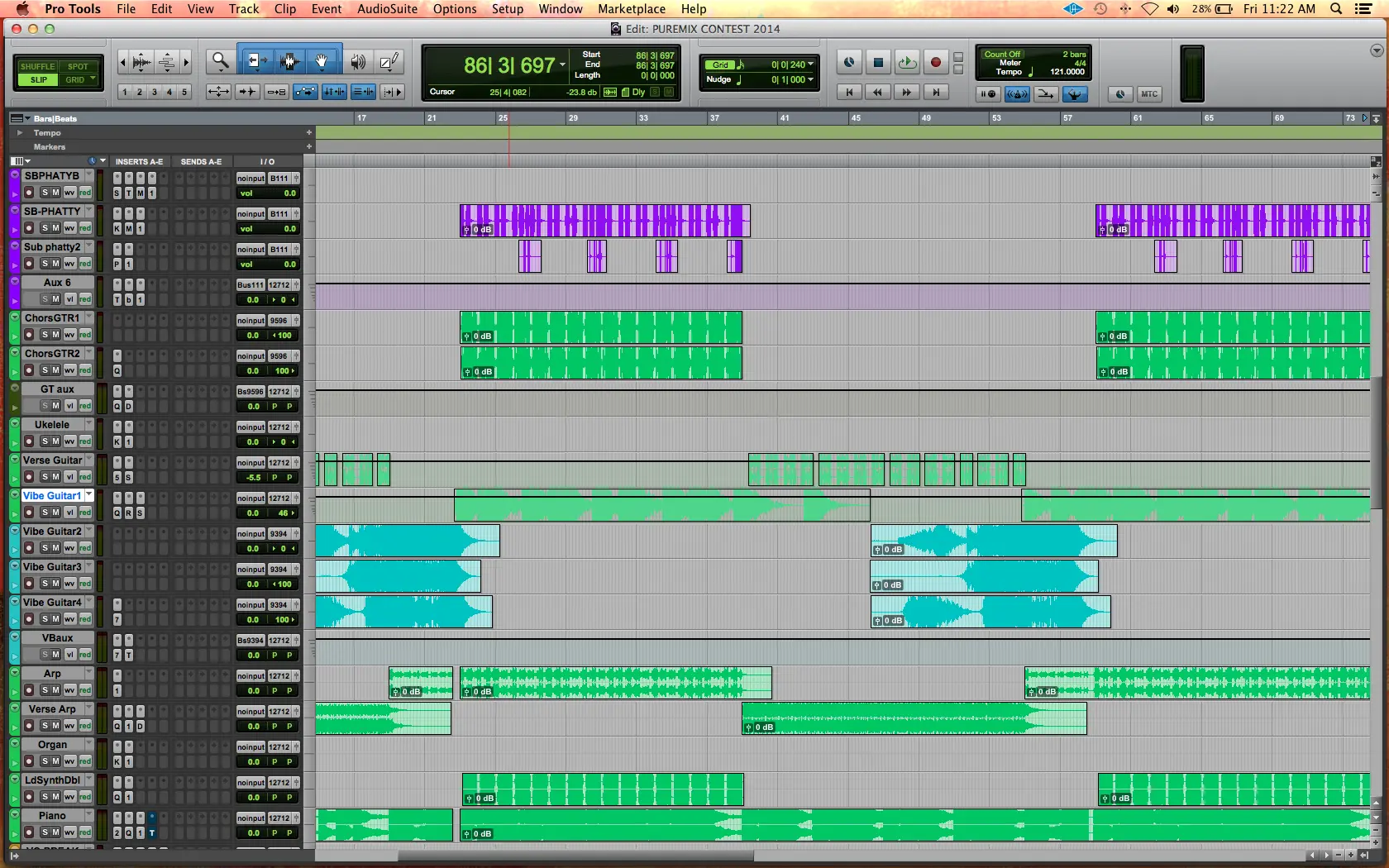The height and width of the screenshot is (868, 1389).
Task: Open the edit window toolbar menu arrow
Action: tap(1377, 50)
